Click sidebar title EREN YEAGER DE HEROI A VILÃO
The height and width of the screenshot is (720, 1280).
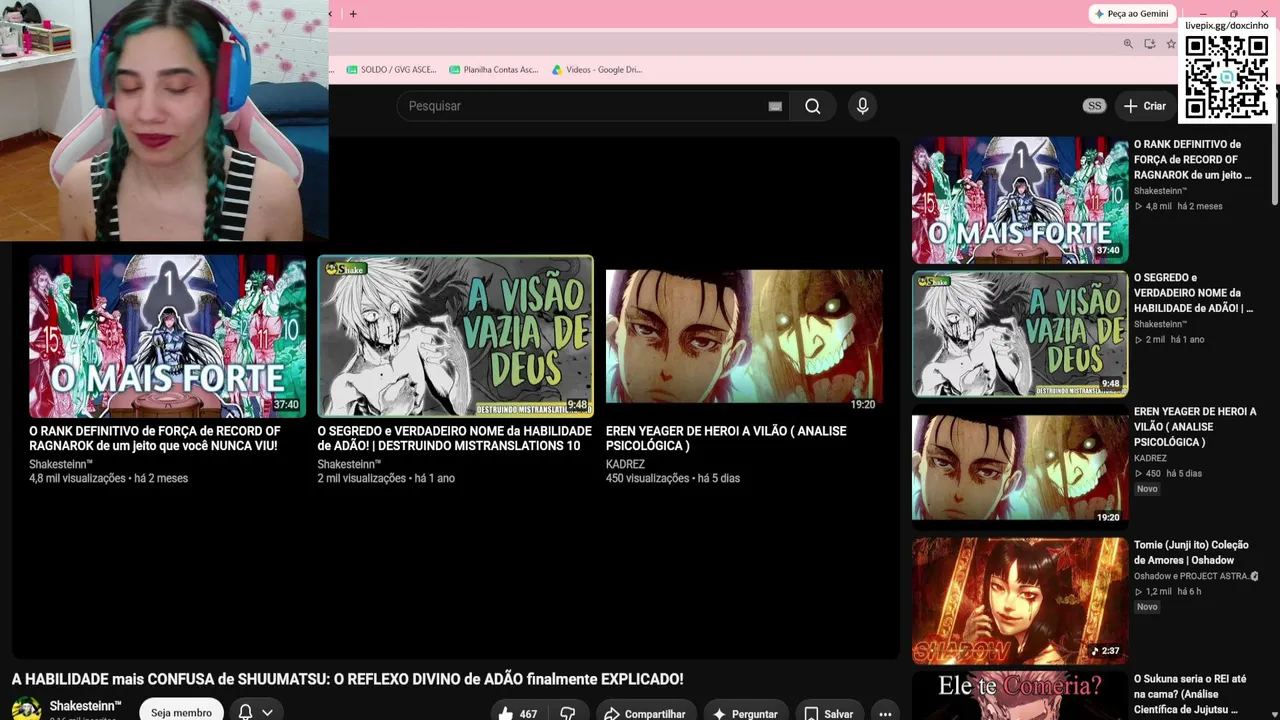1195,427
